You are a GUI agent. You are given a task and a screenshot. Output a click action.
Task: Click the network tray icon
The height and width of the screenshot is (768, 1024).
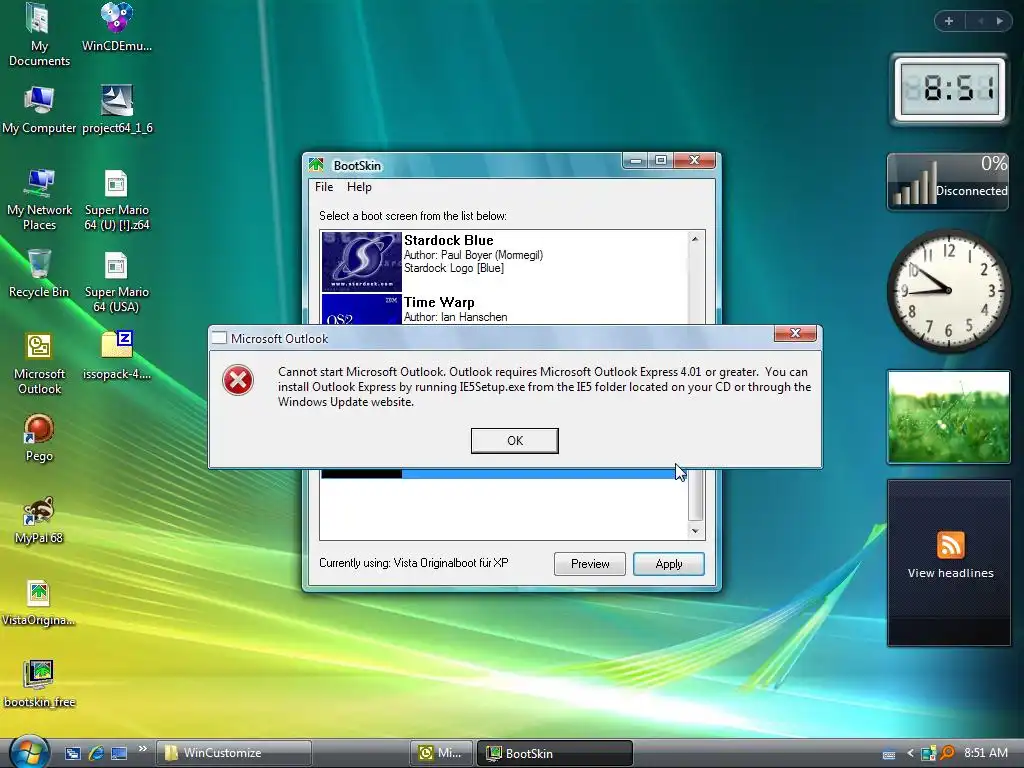coord(928,753)
